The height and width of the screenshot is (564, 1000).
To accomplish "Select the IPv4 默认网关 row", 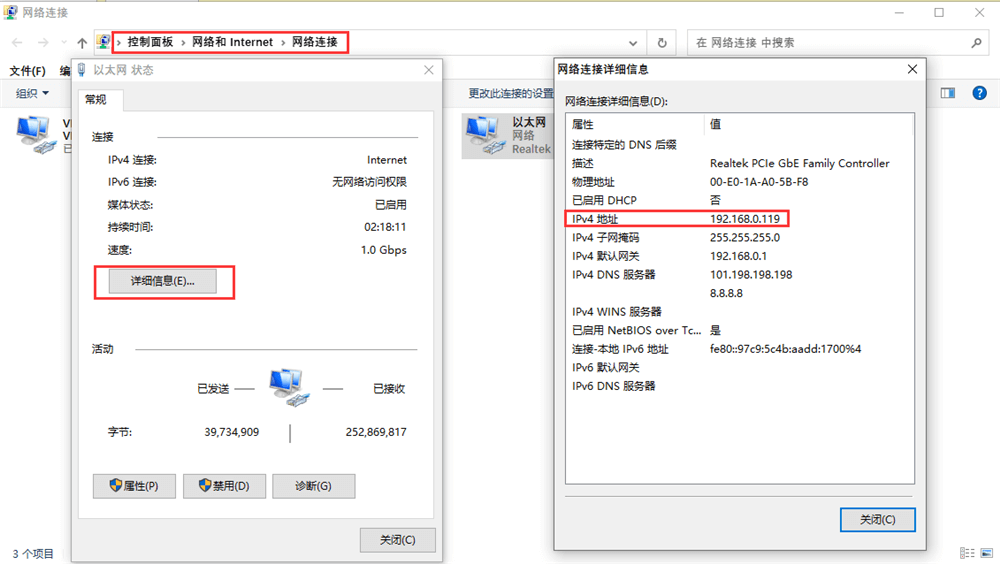I will 740,256.
